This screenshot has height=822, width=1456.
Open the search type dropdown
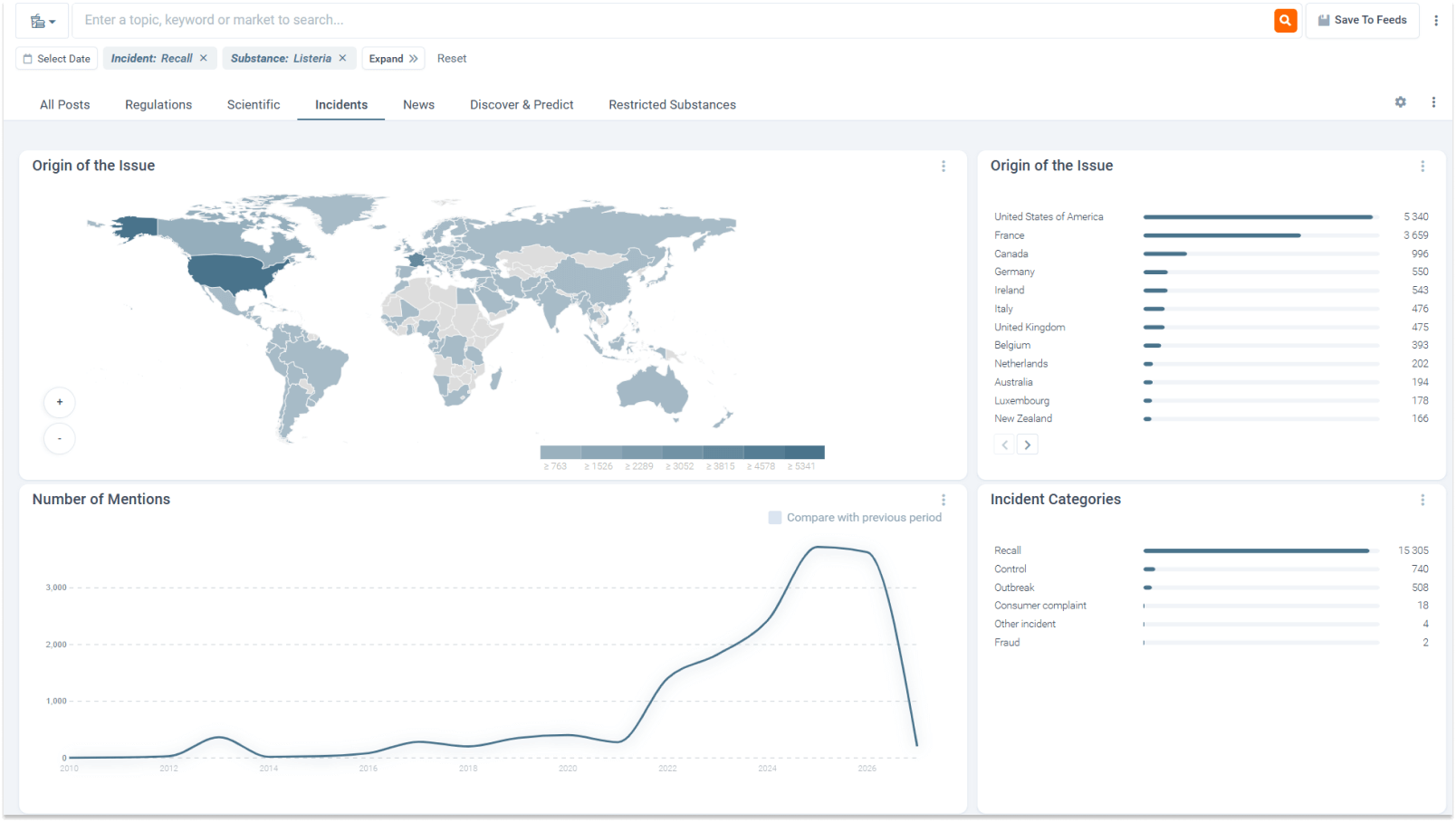click(43, 21)
